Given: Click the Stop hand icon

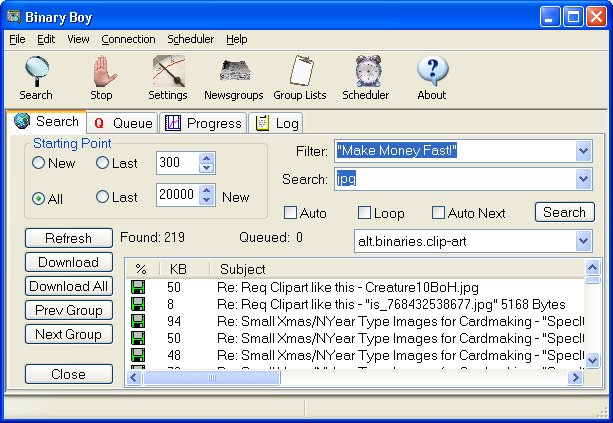Looking at the screenshot, I should [x=103, y=71].
